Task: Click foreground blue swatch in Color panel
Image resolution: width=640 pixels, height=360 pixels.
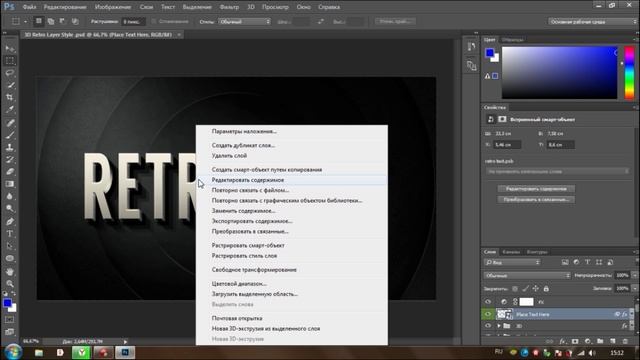Action: pos(490,53)
